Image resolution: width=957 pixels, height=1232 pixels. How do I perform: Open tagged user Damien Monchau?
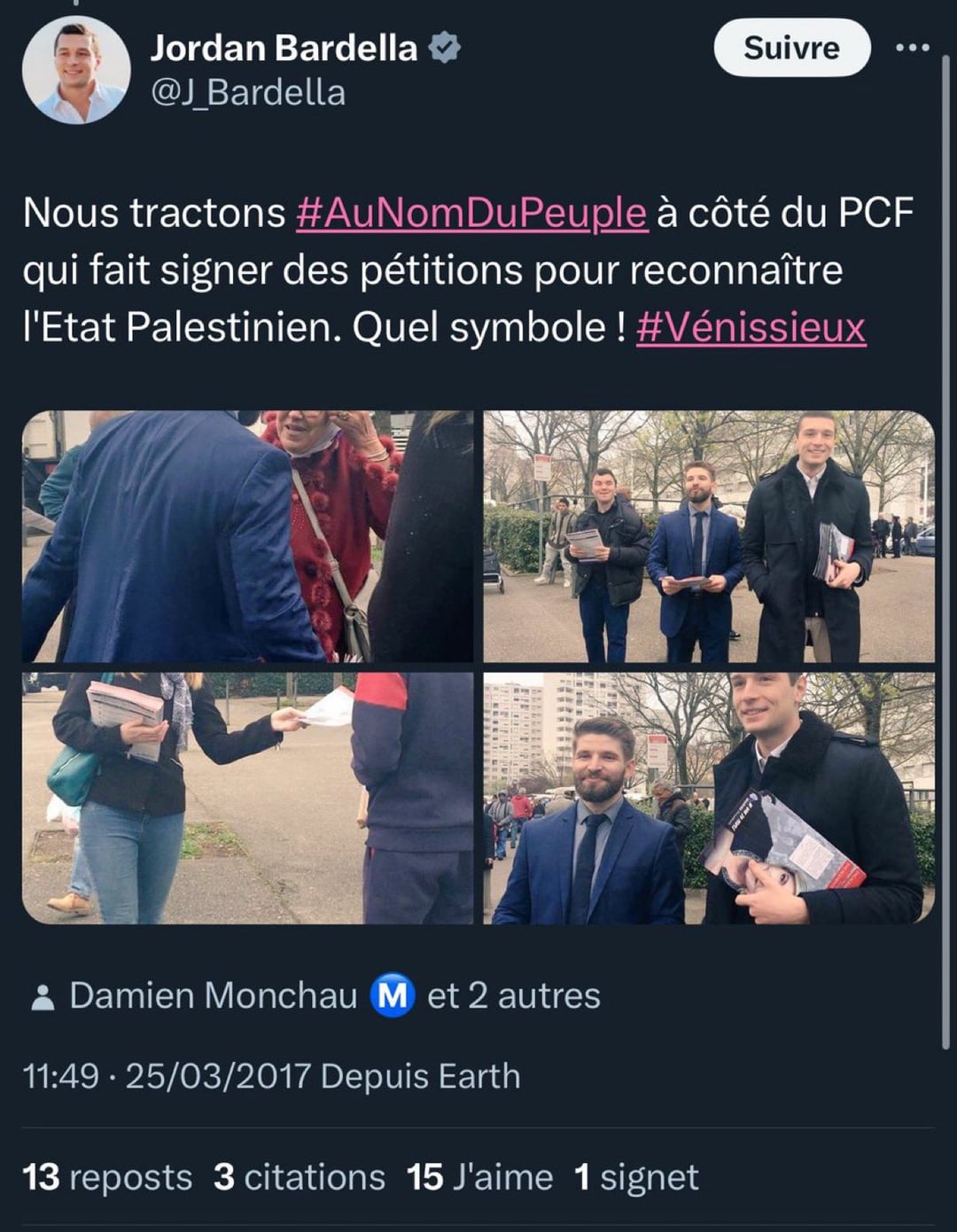tap(213, 995)
